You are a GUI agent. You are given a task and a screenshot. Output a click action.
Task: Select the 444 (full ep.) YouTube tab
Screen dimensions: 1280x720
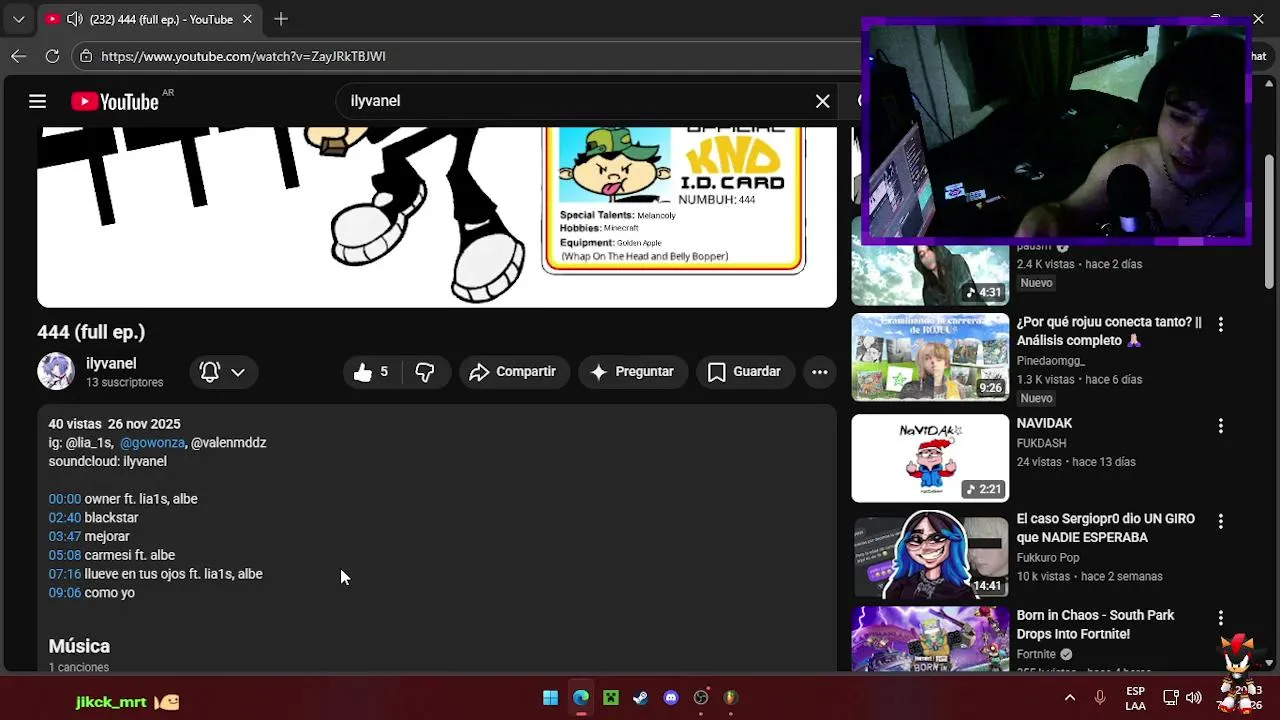coord(149,19)
